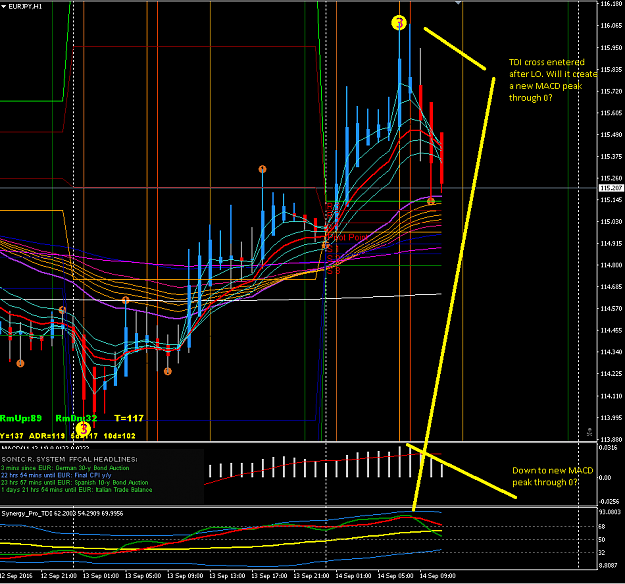Click orange circle marker atop 13 Sep 17:00 candle

point(262,169)
